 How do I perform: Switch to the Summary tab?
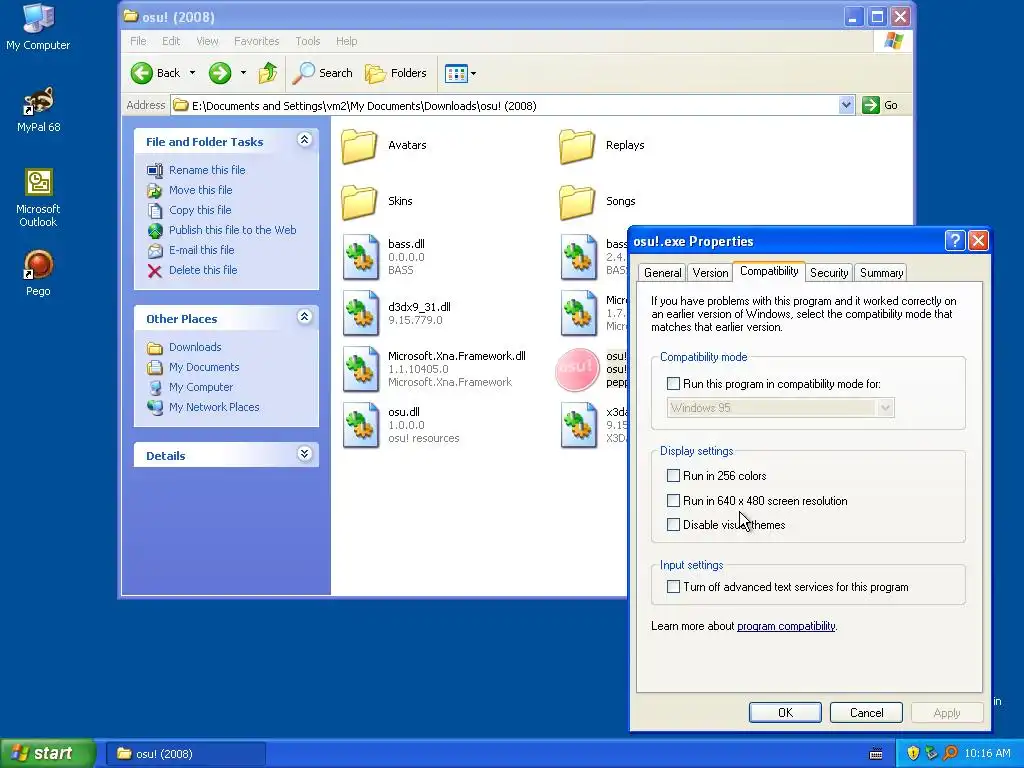(881, 273)
